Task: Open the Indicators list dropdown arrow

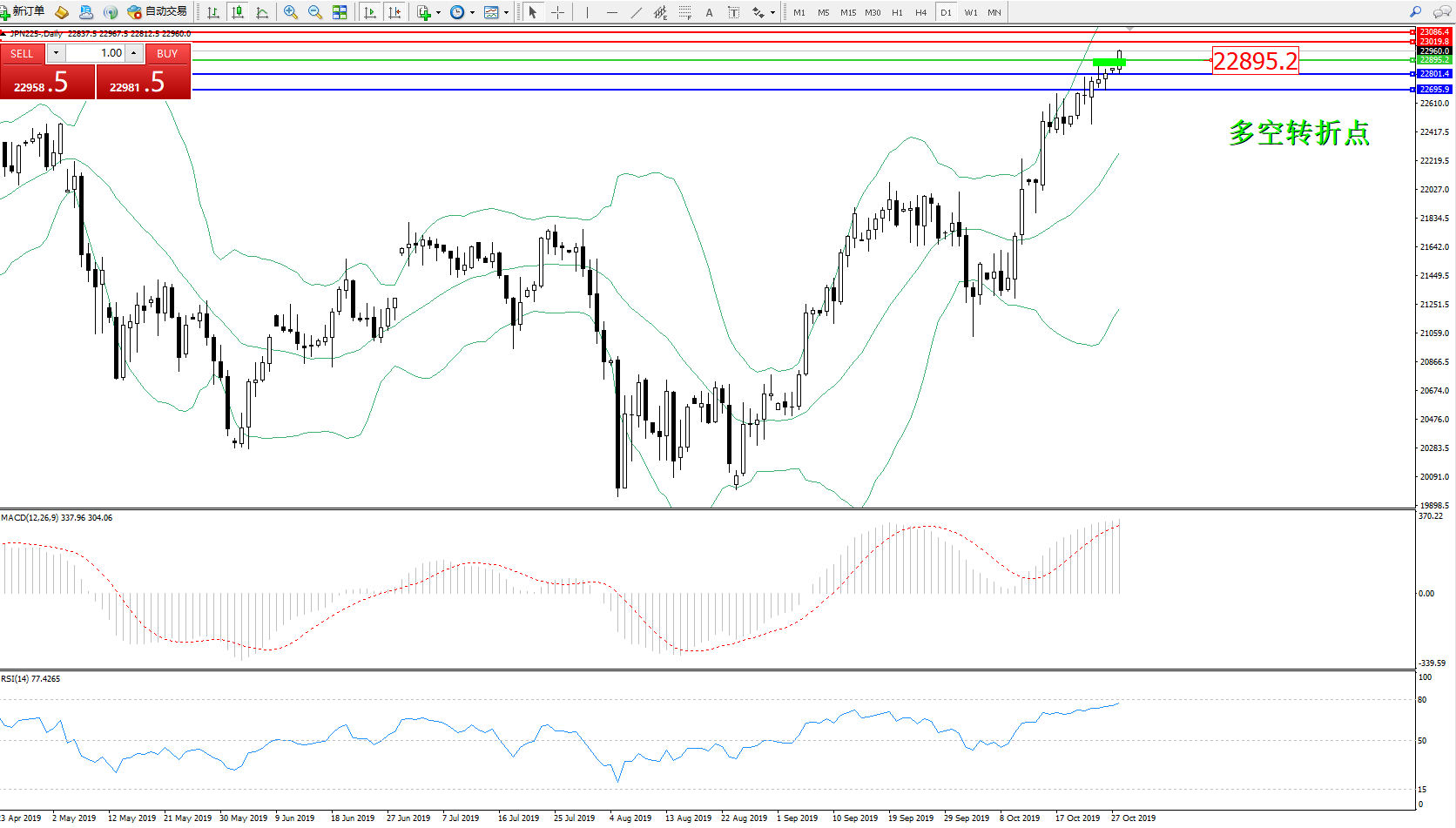Action: click(x=438, y=12)
